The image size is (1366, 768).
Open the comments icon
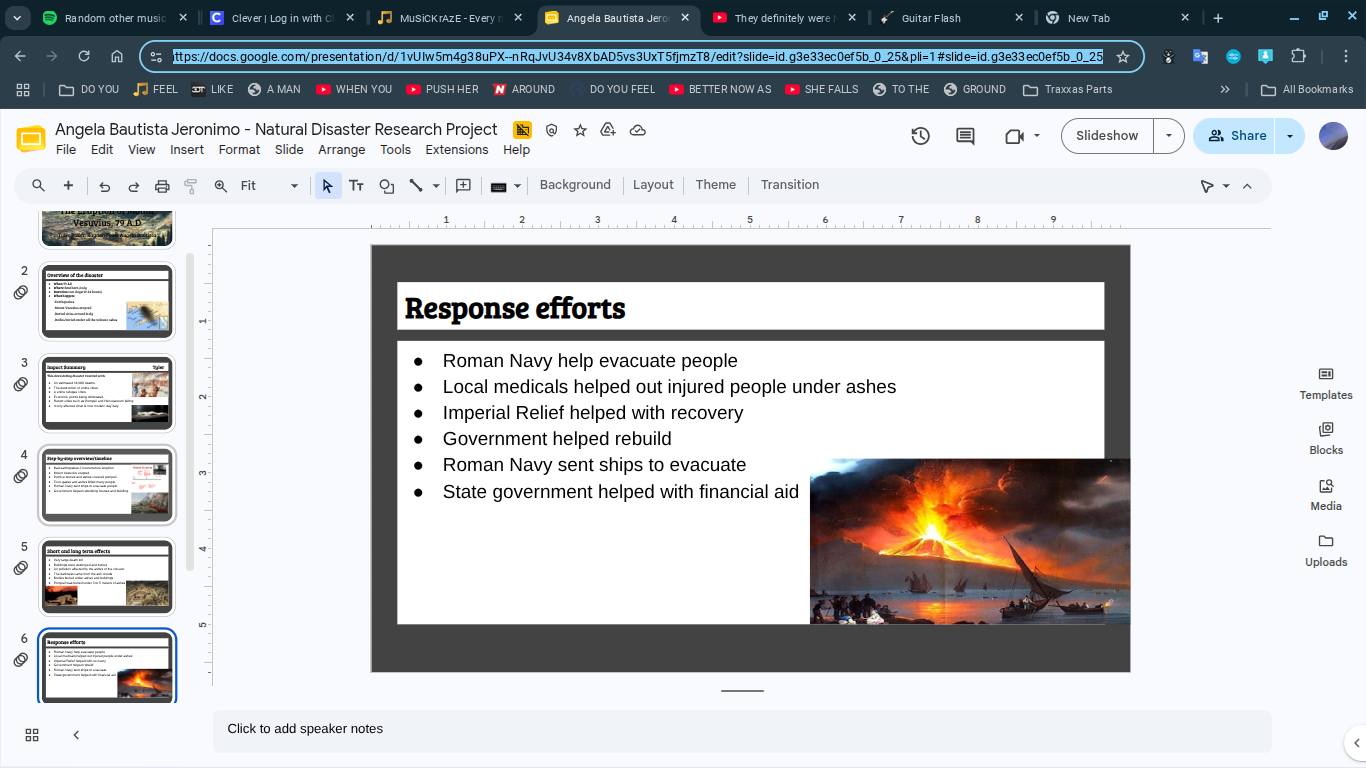pyautogui.click(x=965, y=136)
